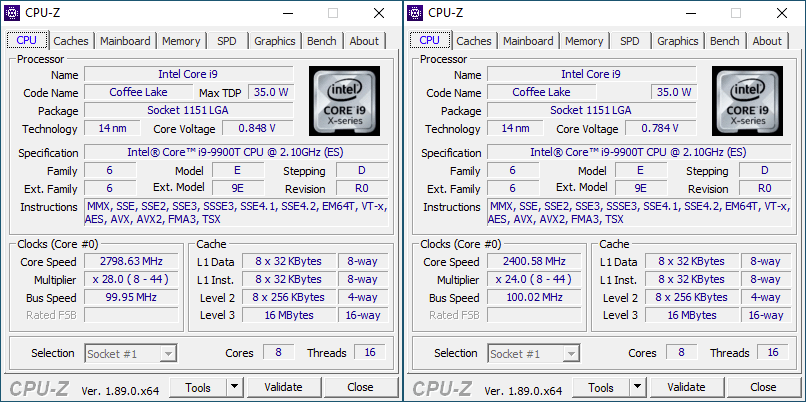
Task: Open the Tools dropdown arrow in left window
Action: pos(234,387)
